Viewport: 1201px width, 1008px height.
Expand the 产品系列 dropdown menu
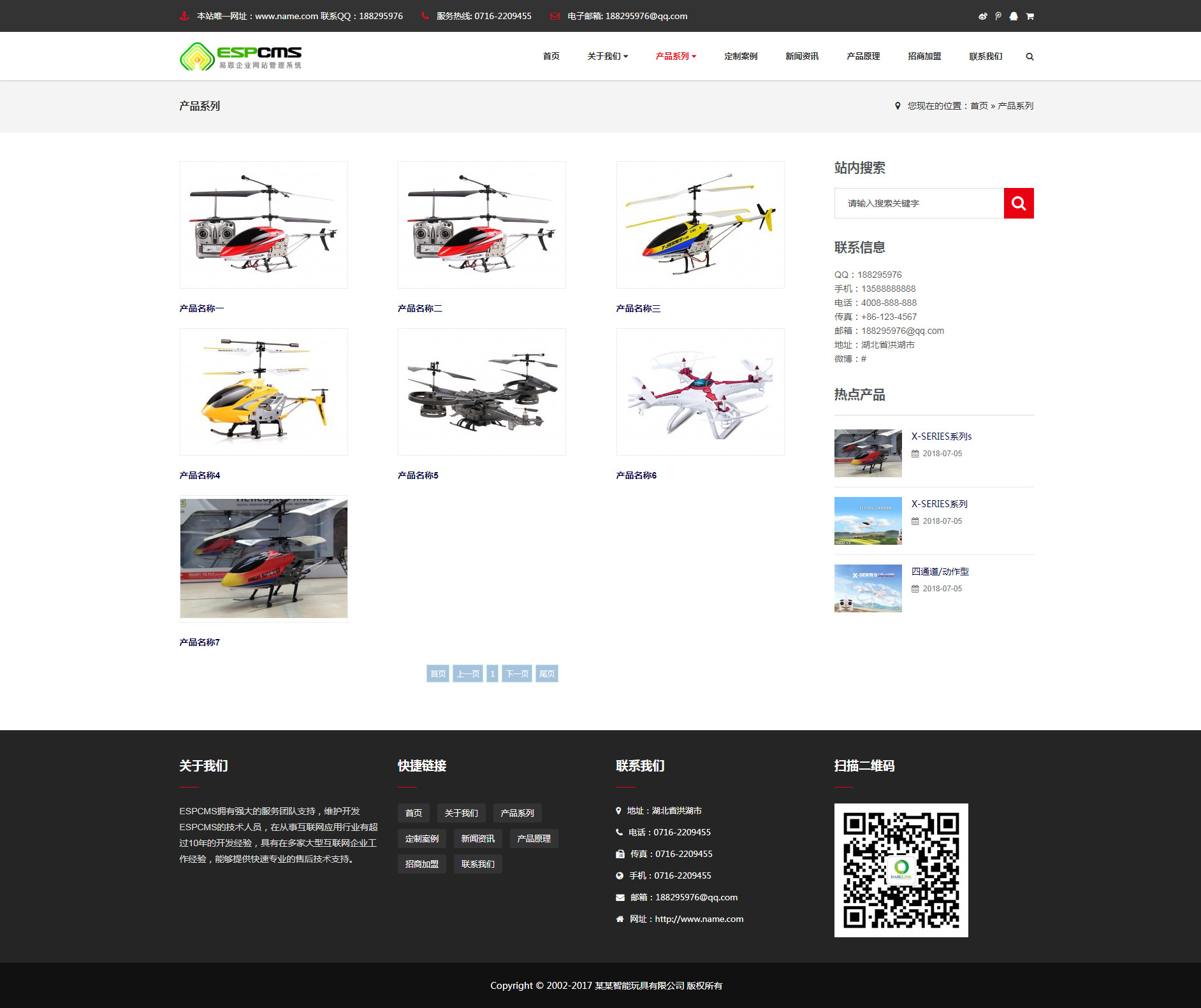point(676,57)
